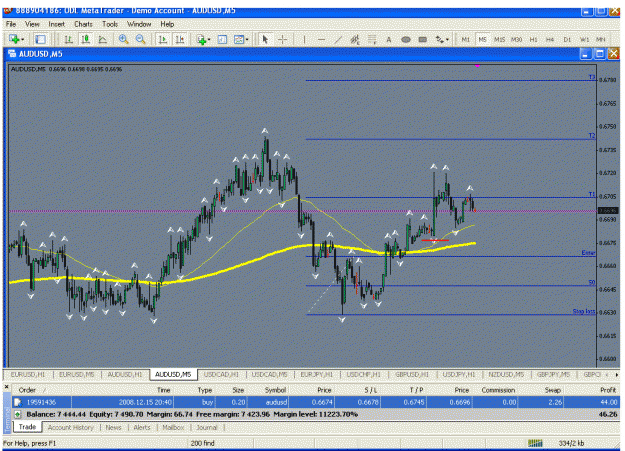Image resolution: width=625 pixels, height=451 pixels.
Task: Open the Templates toolbar icon
Action: click(239, 39)
